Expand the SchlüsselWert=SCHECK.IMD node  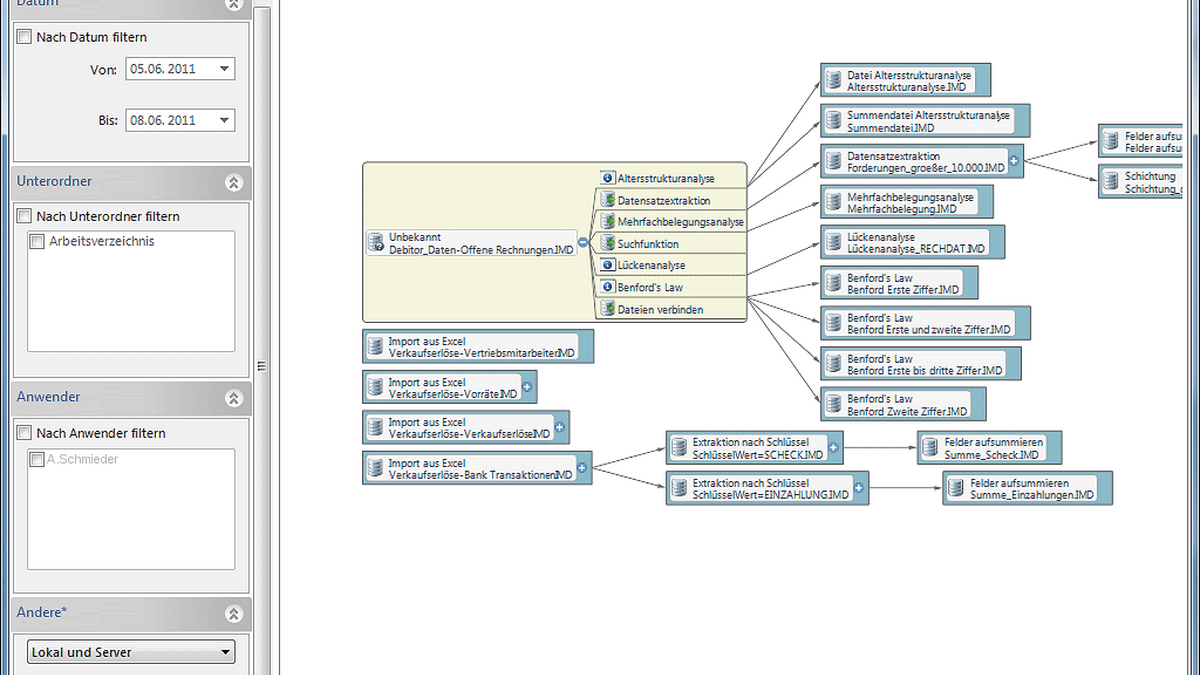click(832, 448)
